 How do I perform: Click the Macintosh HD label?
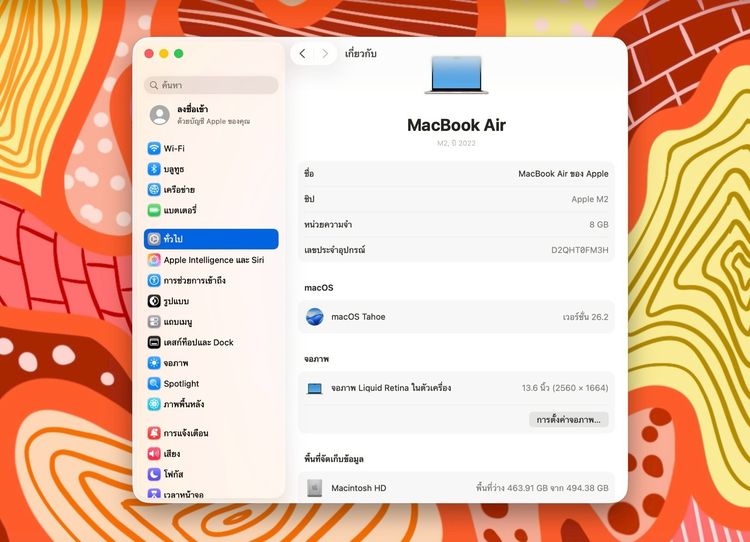(359, 488)
